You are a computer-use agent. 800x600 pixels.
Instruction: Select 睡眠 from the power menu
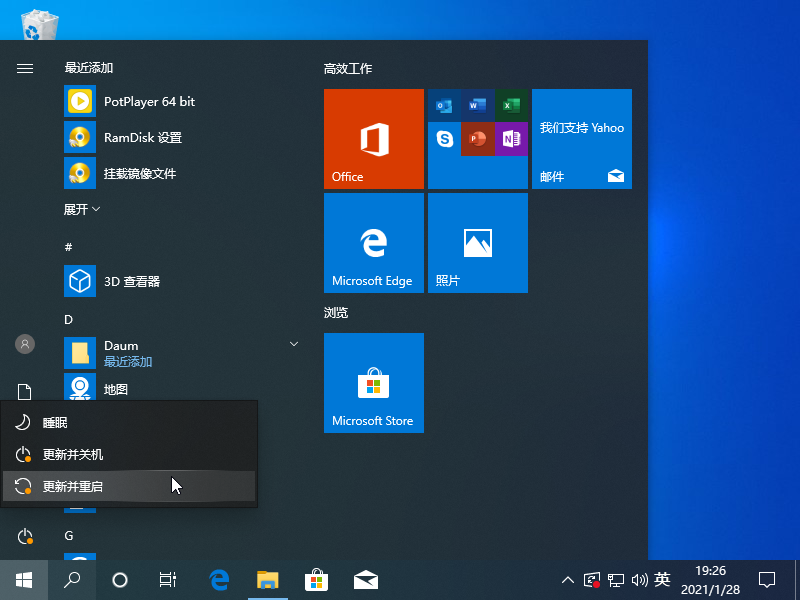click(56, 423)
